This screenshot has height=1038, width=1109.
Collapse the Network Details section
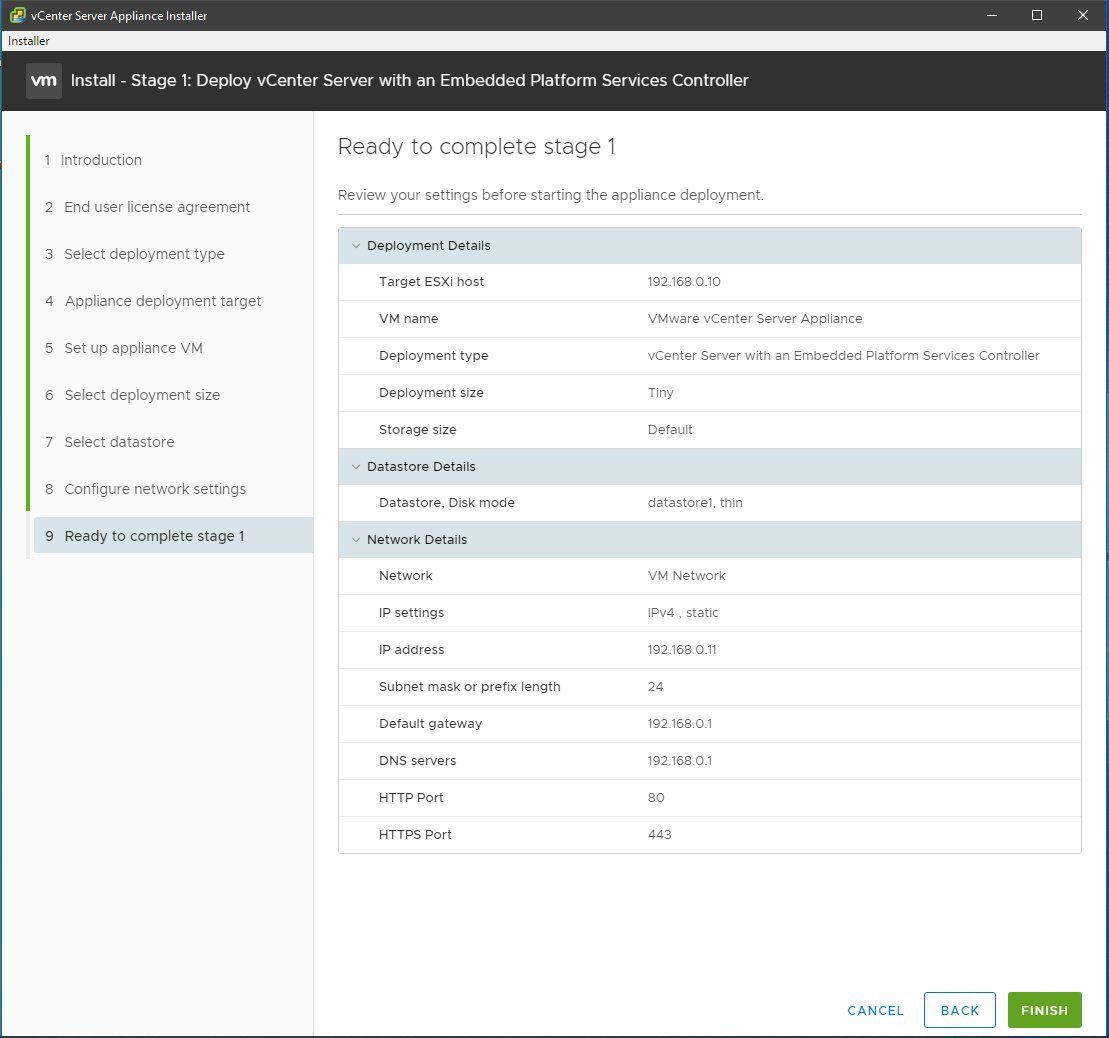[356, 540]
